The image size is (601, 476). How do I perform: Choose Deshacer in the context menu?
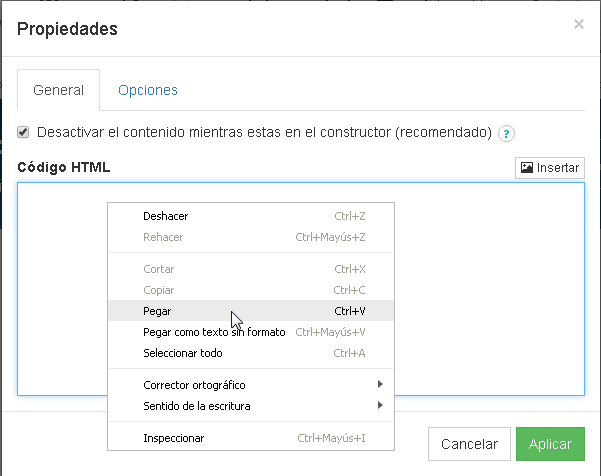click(x=251, y=216)
